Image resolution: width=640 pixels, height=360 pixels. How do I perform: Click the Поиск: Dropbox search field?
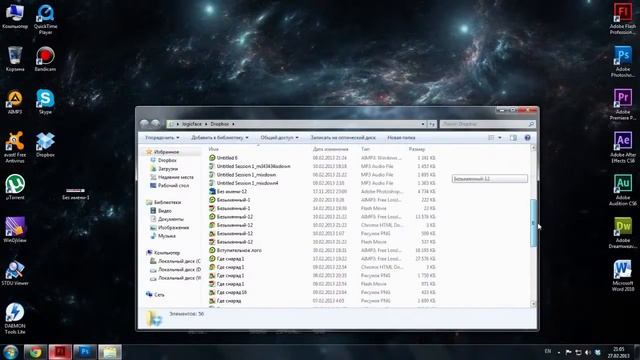coord(488,124)
